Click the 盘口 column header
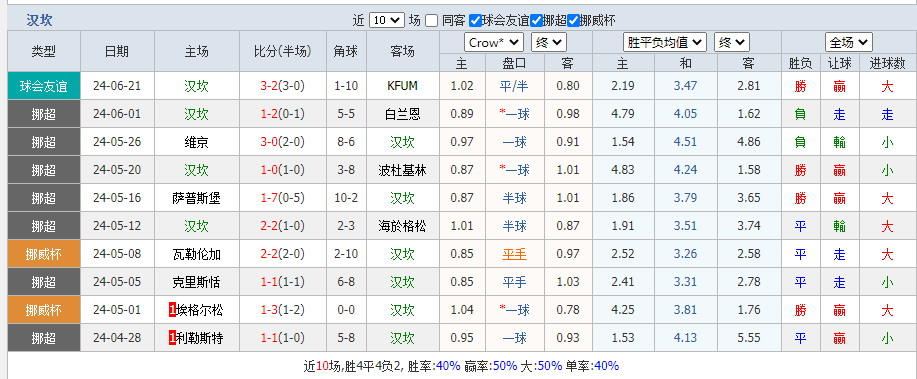Screen dimensions: 917x379 coord(515,63)
